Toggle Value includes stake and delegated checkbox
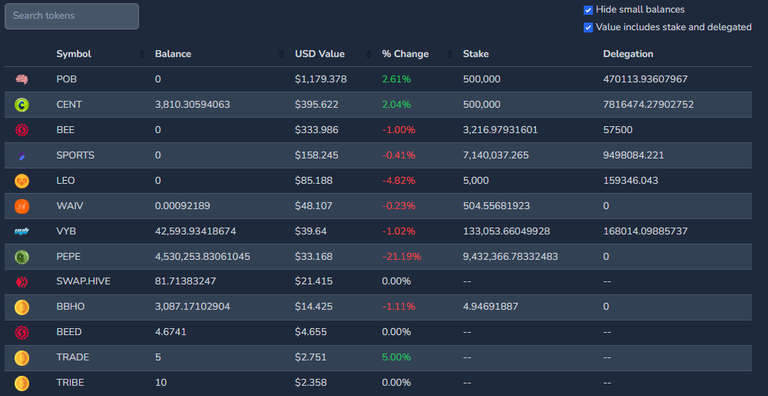This screenshot has width=768, height=396. tap(588, 27)
